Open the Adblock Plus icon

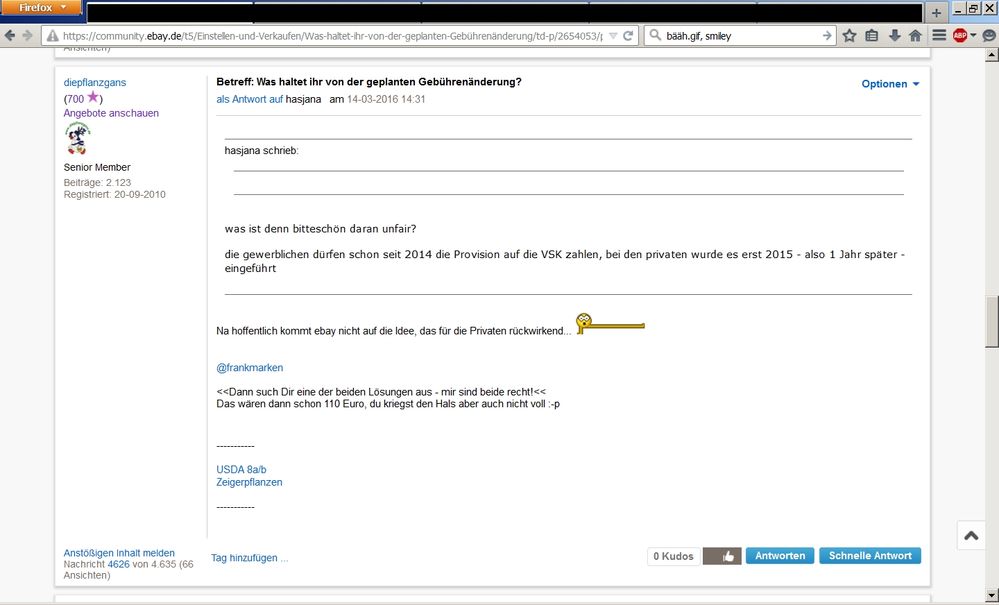coord(962,35)
